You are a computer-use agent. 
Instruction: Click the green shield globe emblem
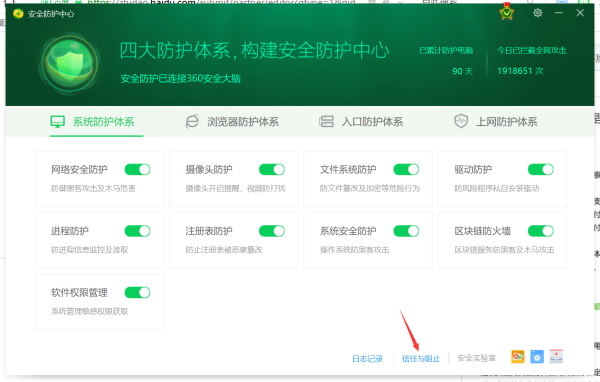[70, 64]
